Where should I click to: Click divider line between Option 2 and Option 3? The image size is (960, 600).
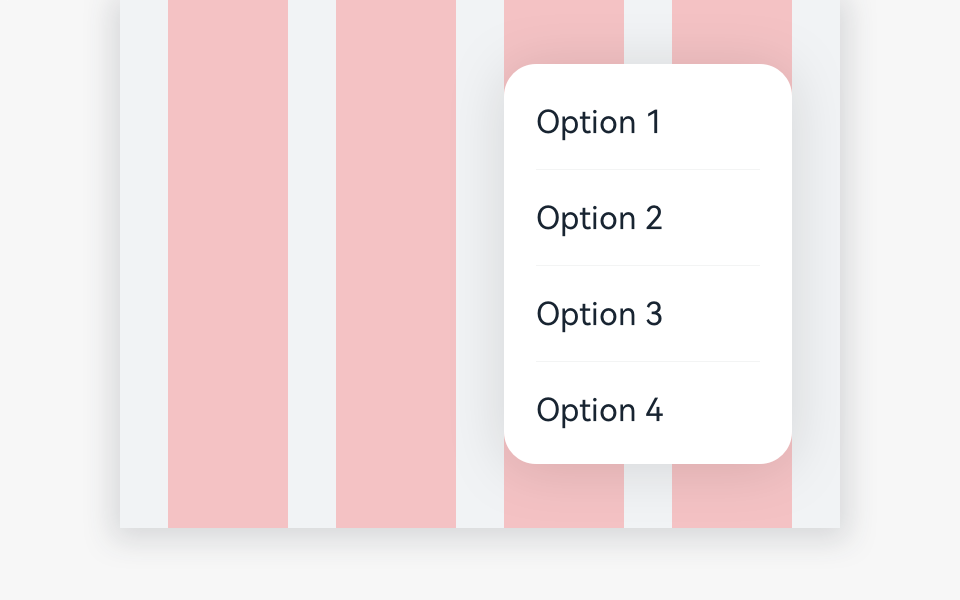(647, 266)
